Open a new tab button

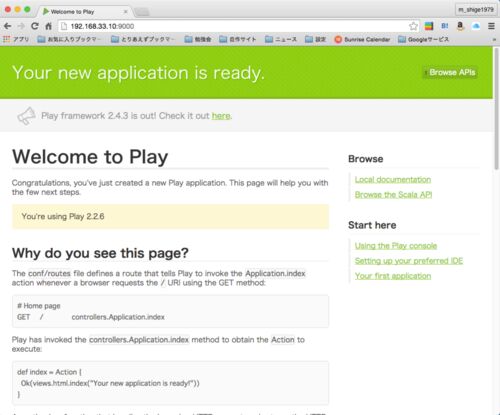142,12
